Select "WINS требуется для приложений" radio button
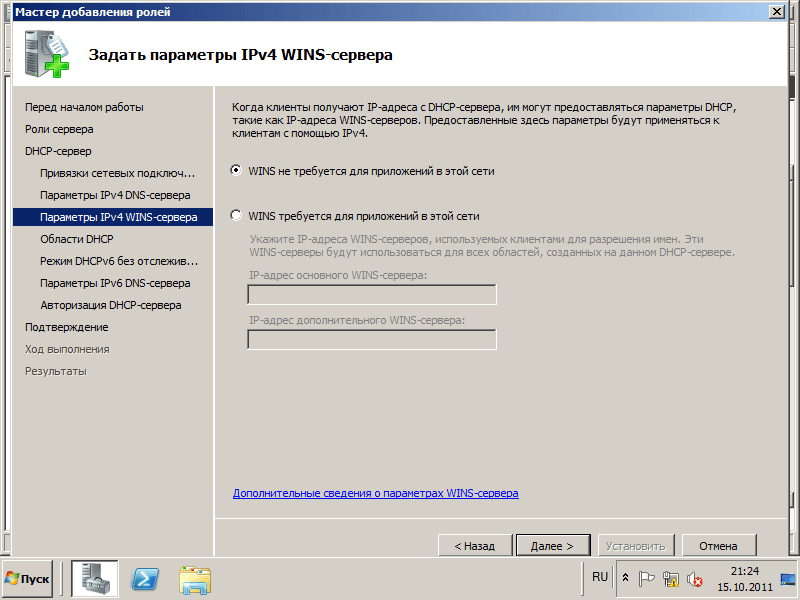Viewport: 800px width, 600px height. (236, 215)
